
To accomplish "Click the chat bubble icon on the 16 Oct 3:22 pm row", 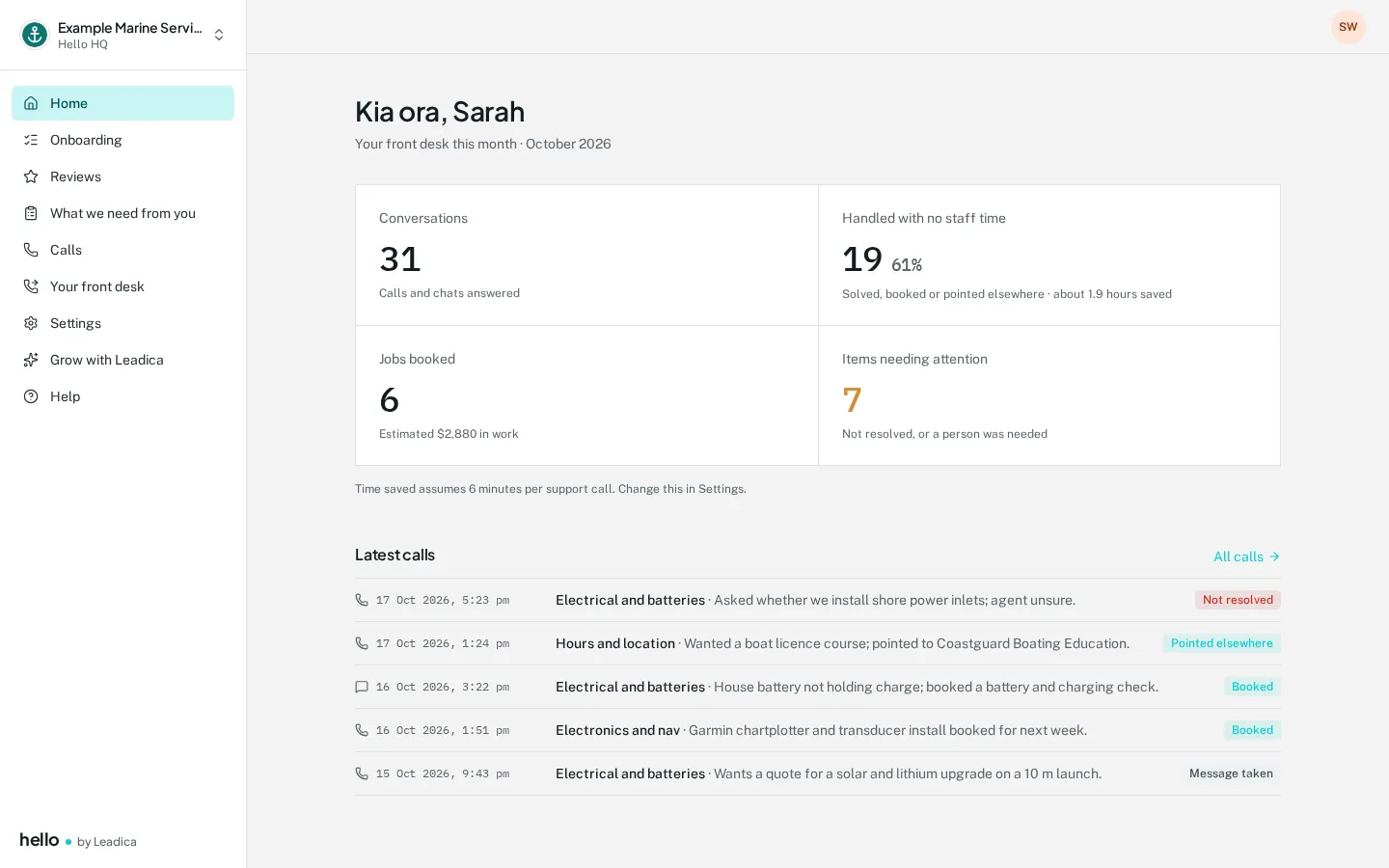I will point(362,687).
